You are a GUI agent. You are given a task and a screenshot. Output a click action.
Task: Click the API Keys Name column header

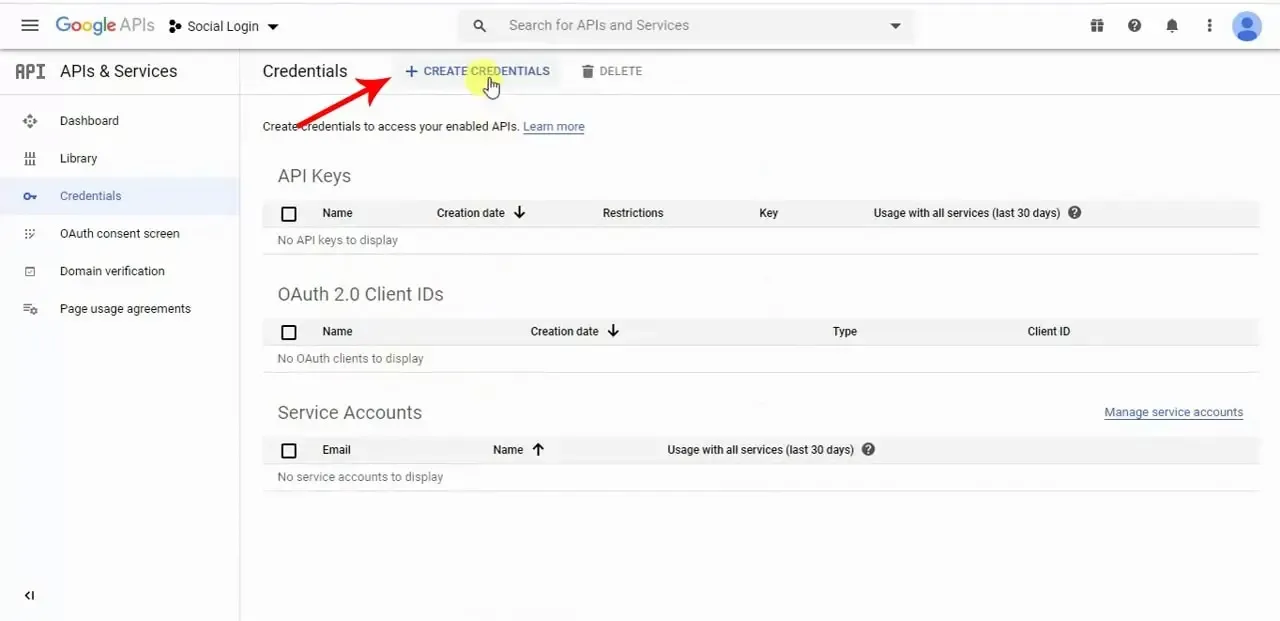tap(337, 213)
